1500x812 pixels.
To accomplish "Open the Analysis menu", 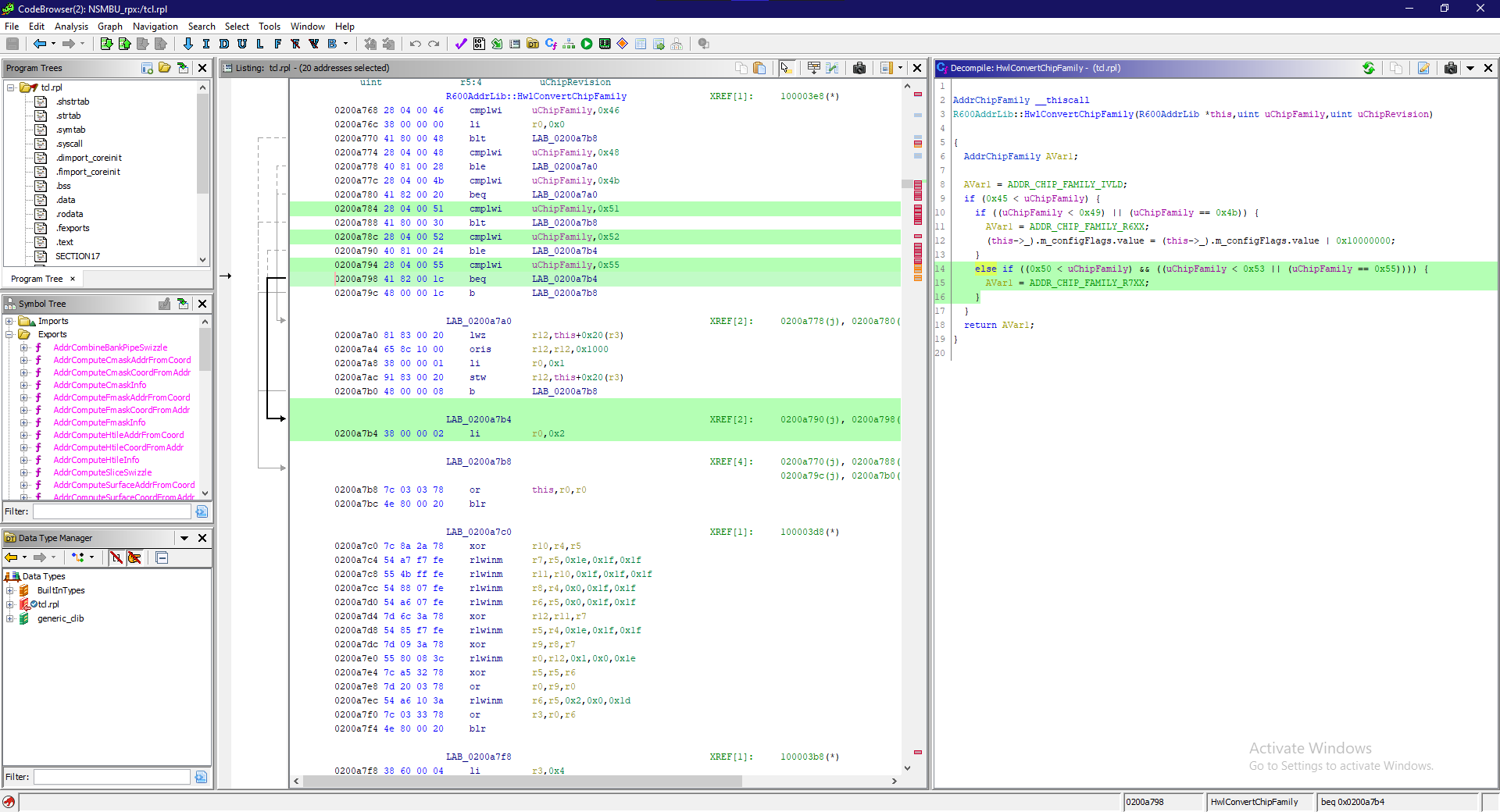I will pos(71,27).
